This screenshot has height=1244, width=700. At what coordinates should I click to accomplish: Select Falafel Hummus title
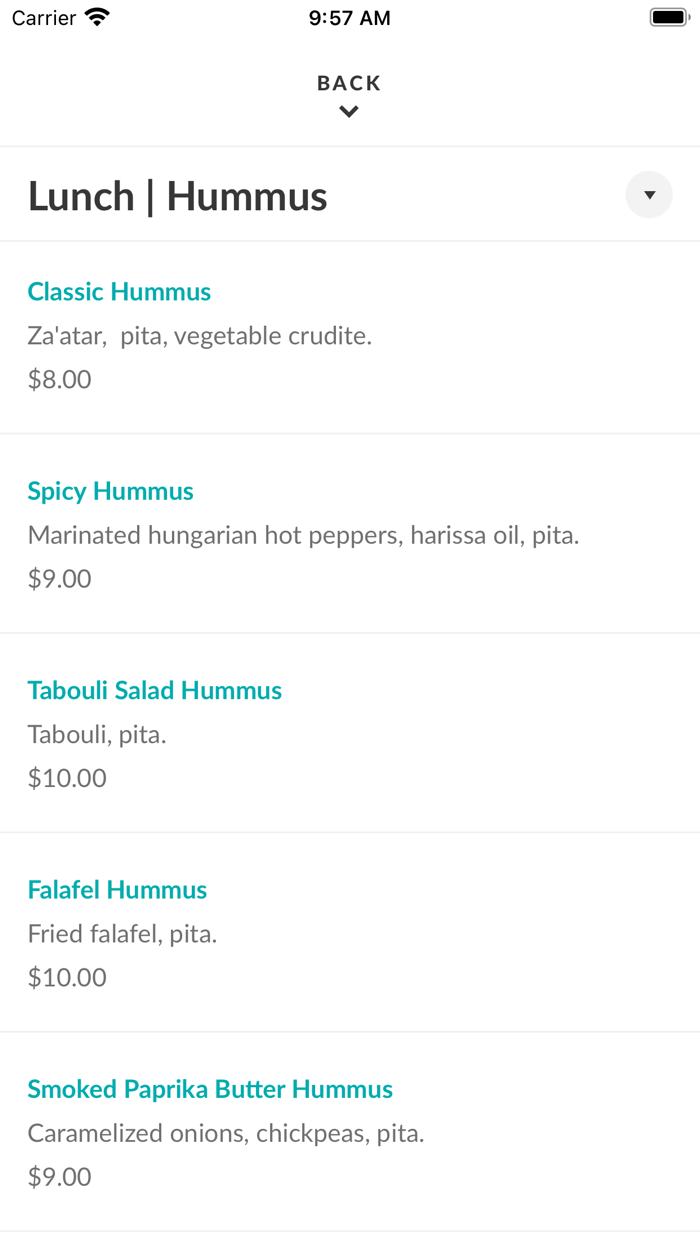tap(117, 890)
